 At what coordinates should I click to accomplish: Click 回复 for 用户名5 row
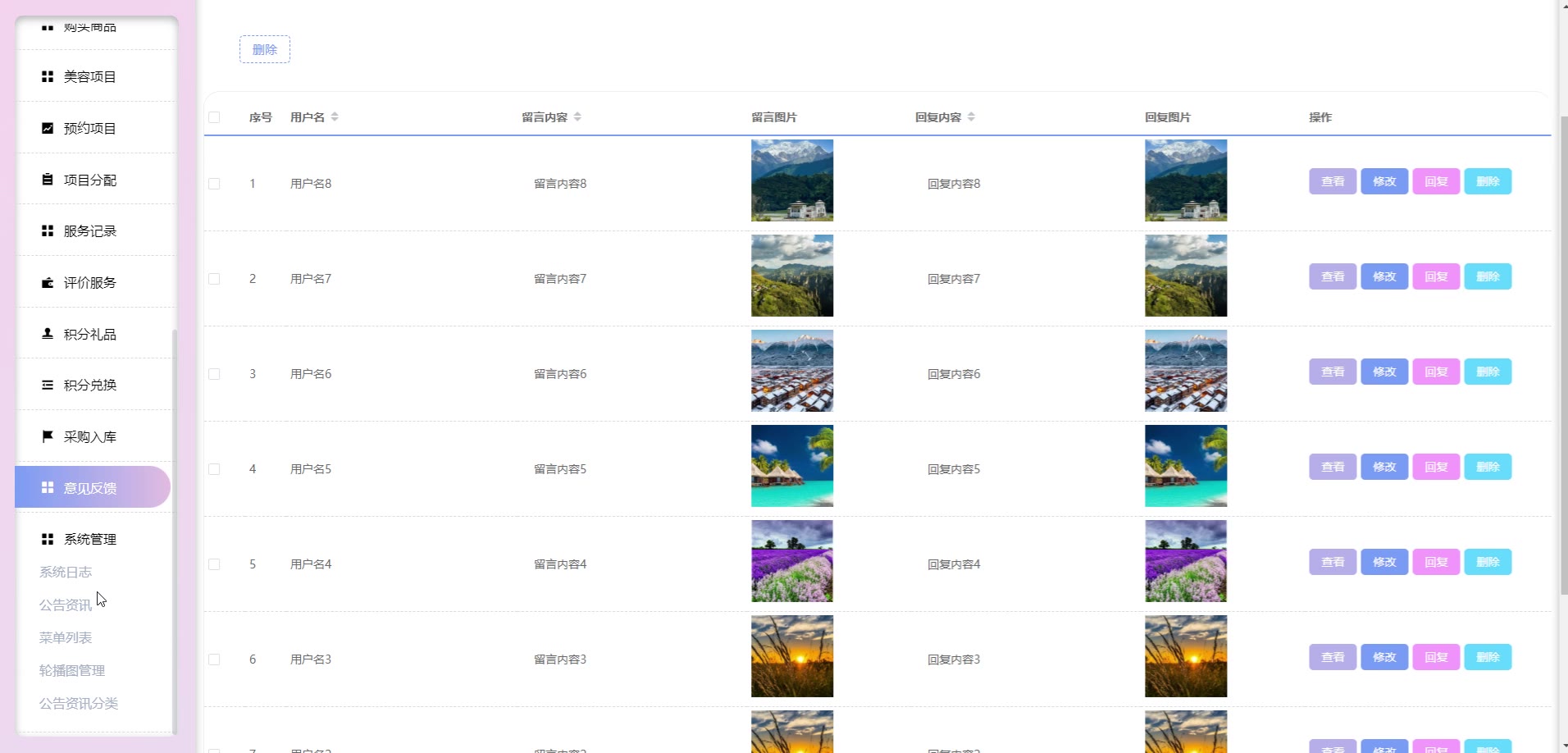click(1436, 467)
